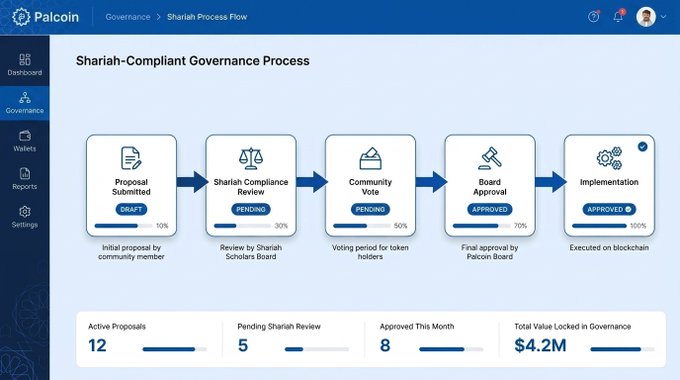
Task: Click the Board Approval gavel icon
Action: tap(490, 158)
